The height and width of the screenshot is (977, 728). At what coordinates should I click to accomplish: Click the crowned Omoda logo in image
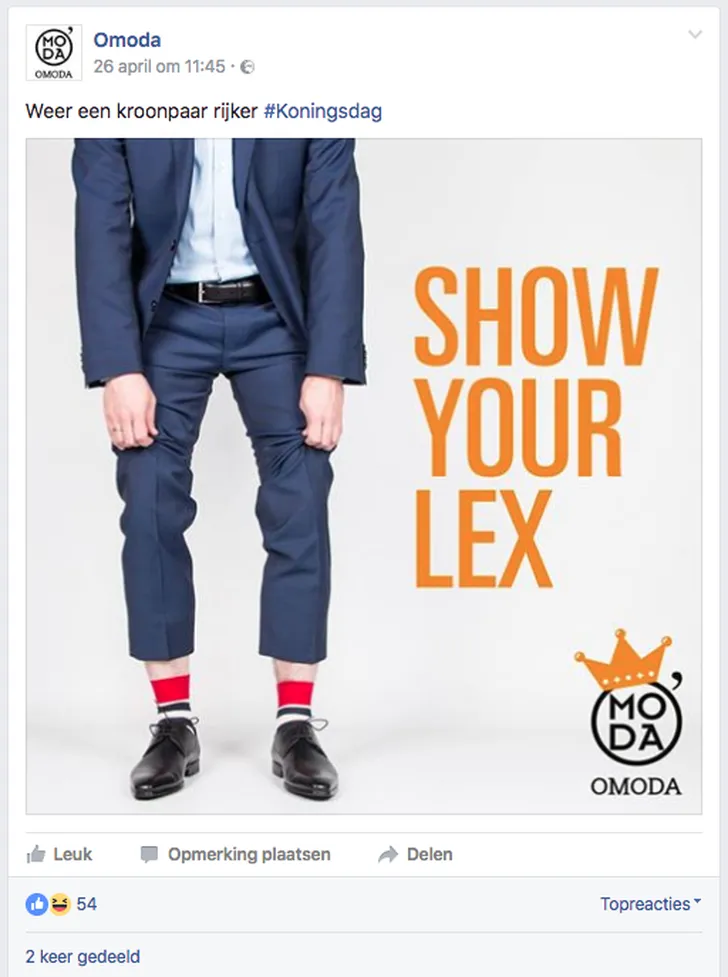point(630,713)
